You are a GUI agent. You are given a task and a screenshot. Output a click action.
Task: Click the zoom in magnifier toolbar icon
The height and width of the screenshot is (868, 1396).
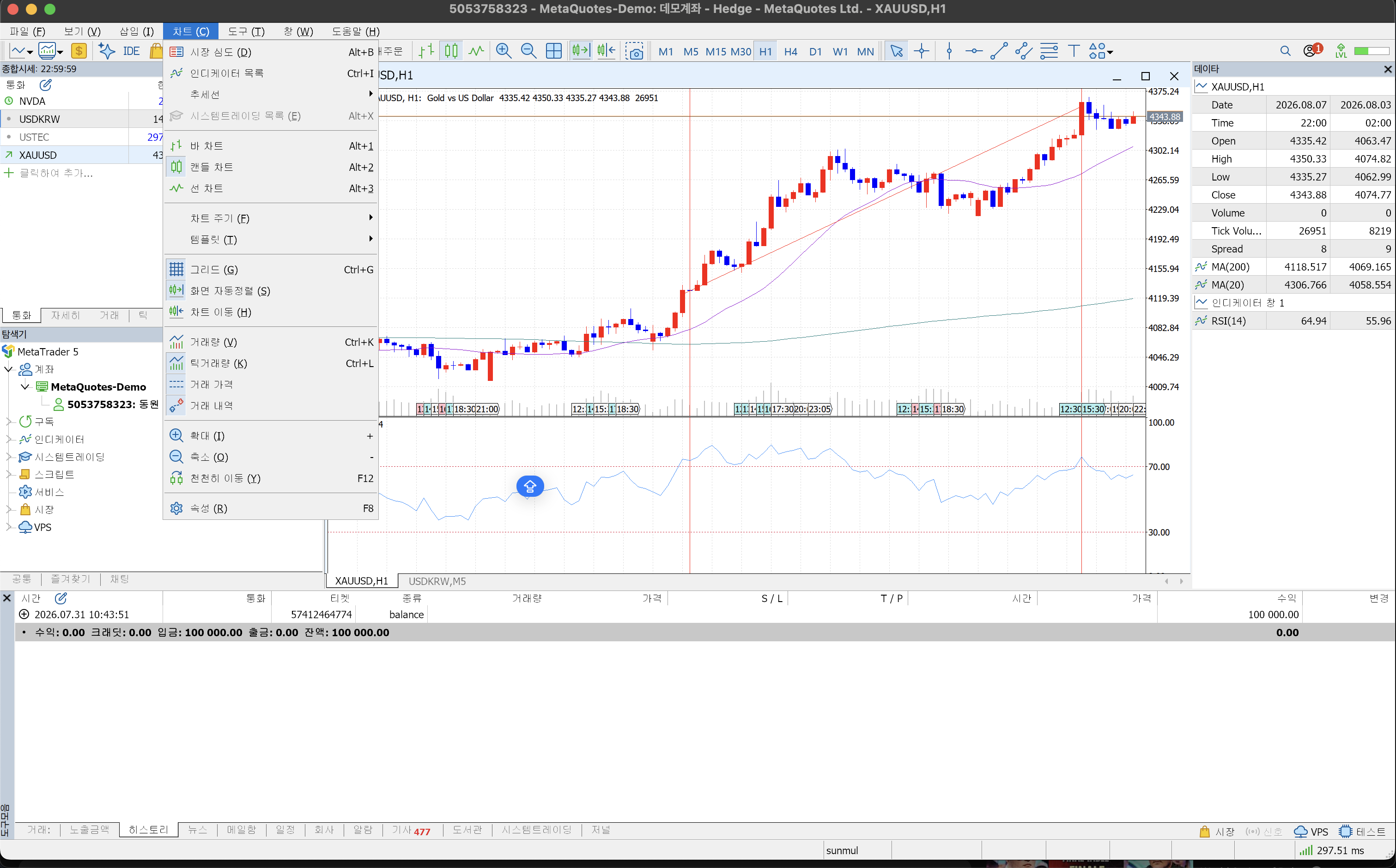pyautogui.click(x=503, y=51)
